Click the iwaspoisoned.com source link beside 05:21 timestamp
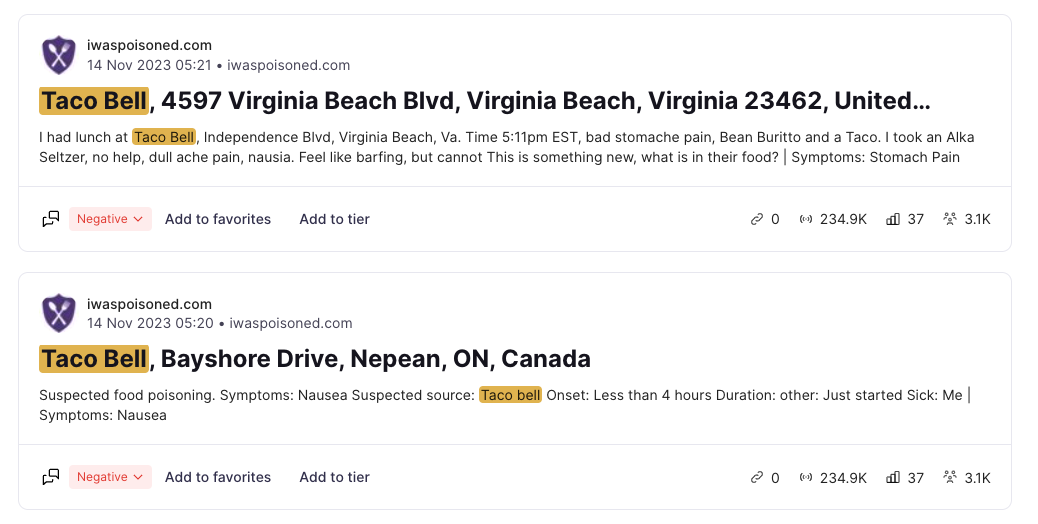Viewport: 1038px width, 524px height. click(289, 66)
